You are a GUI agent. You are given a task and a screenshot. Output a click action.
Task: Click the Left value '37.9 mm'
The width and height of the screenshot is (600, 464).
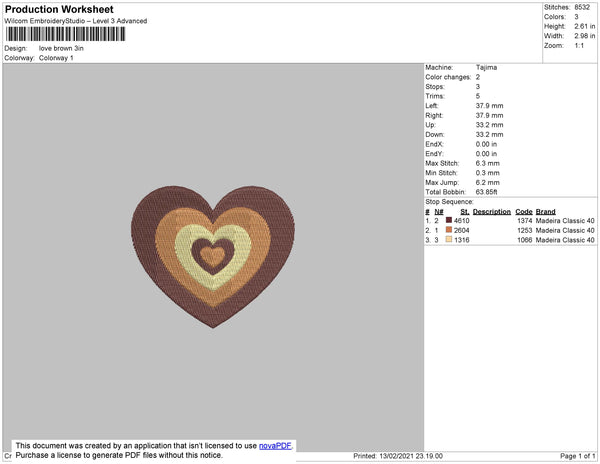coord(489,106)
